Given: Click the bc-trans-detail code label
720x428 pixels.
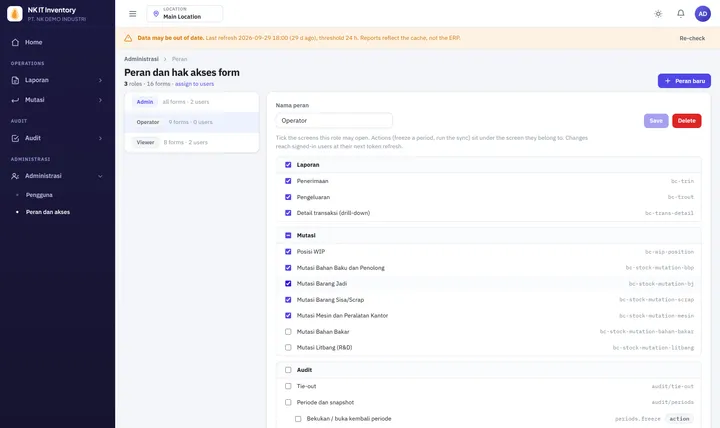Looking at the screenshot, I should (x=669, y=213).
